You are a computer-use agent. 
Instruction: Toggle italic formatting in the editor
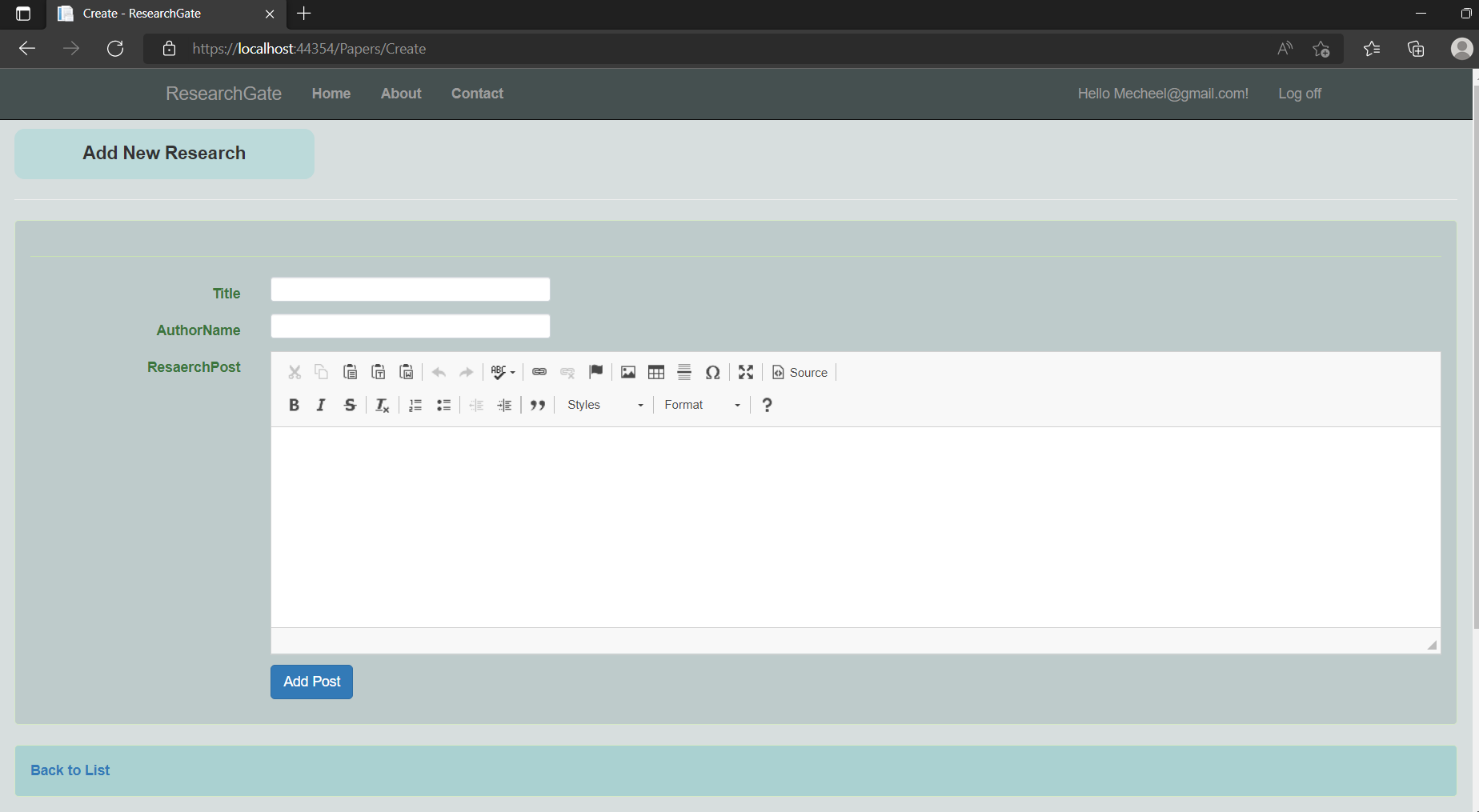click(320, 404)
